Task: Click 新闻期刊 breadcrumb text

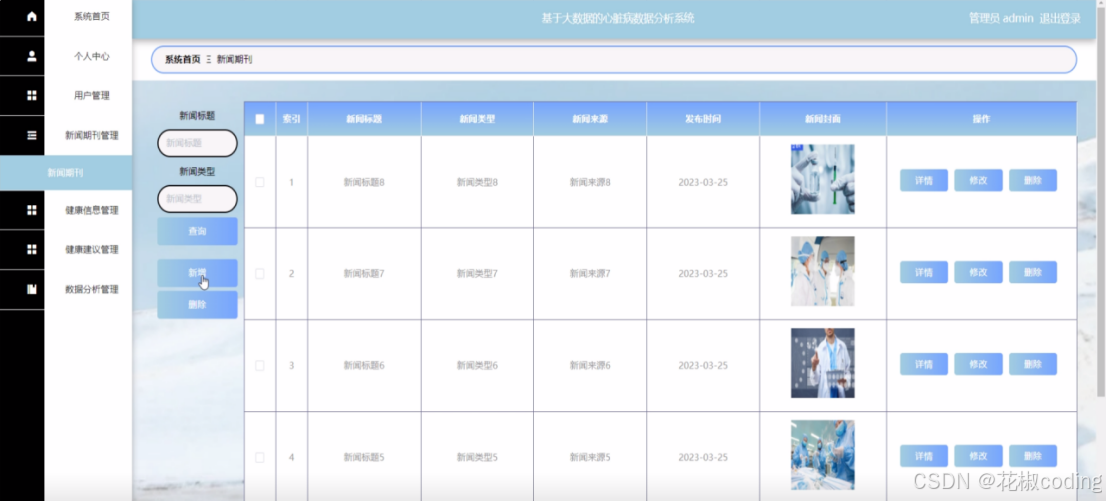Action: pyautogui.click(x=234, y=60)
